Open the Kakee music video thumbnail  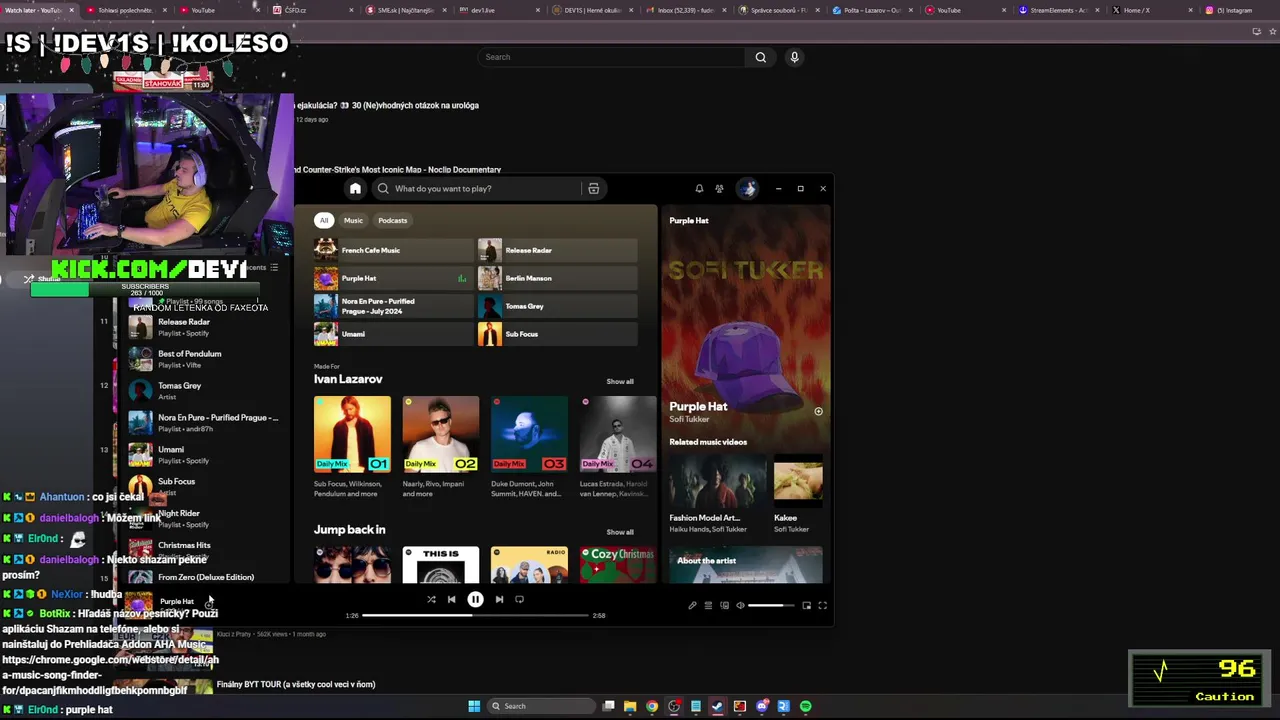click(798, 479)
